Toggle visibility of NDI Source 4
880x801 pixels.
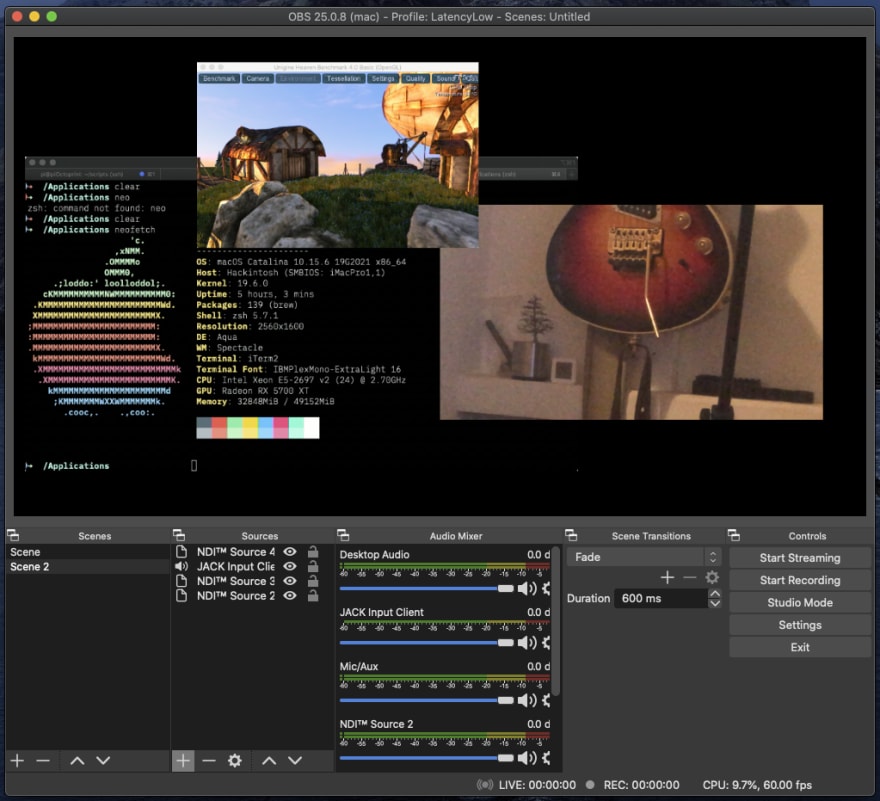tap(290, 552)
